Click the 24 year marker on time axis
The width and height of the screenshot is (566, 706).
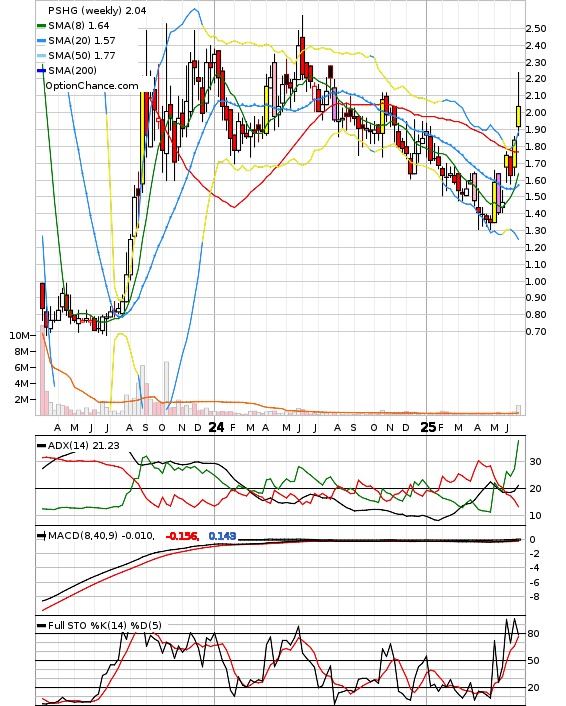tap(216, 427)
